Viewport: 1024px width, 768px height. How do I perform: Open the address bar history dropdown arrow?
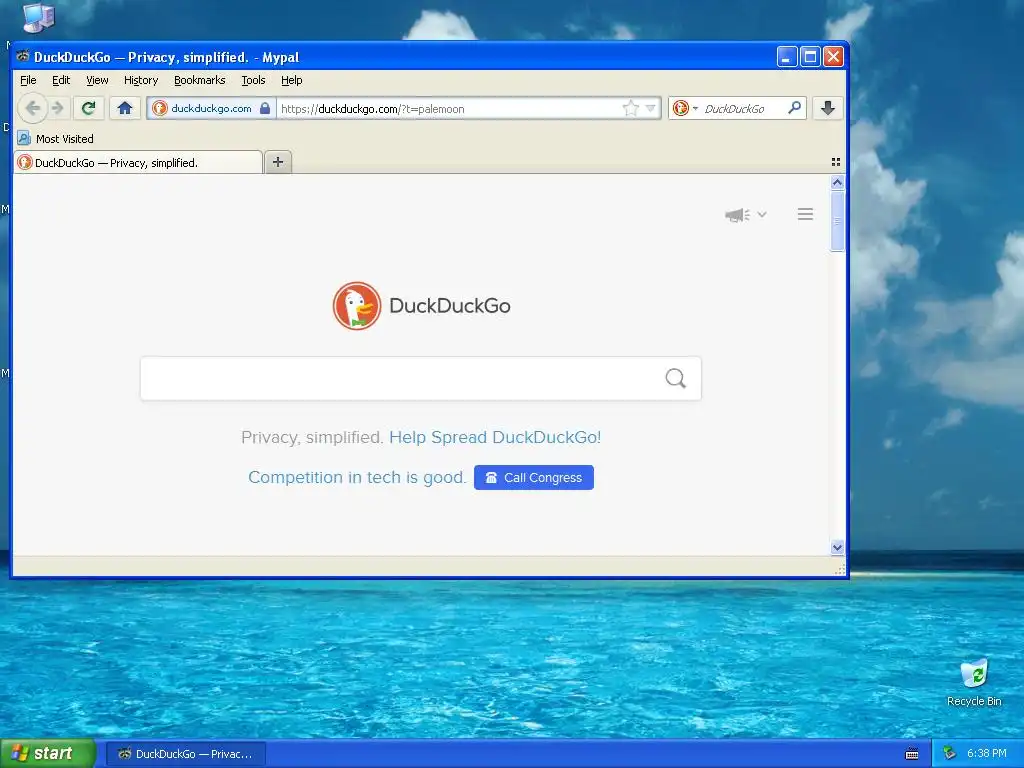point(650,108)
